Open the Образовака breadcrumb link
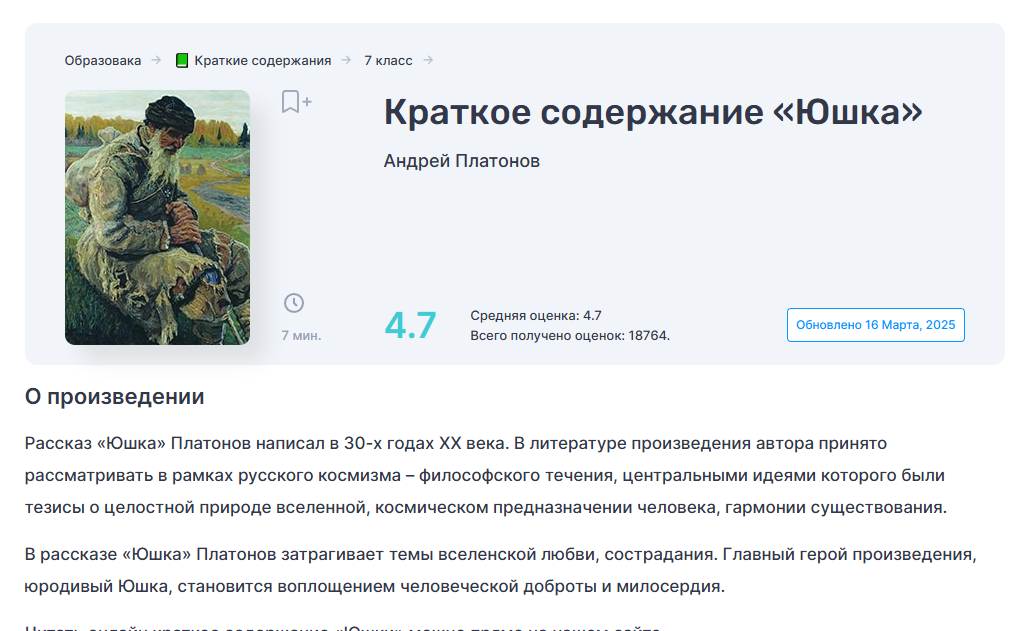1010x631 pixels. (102, 61)
